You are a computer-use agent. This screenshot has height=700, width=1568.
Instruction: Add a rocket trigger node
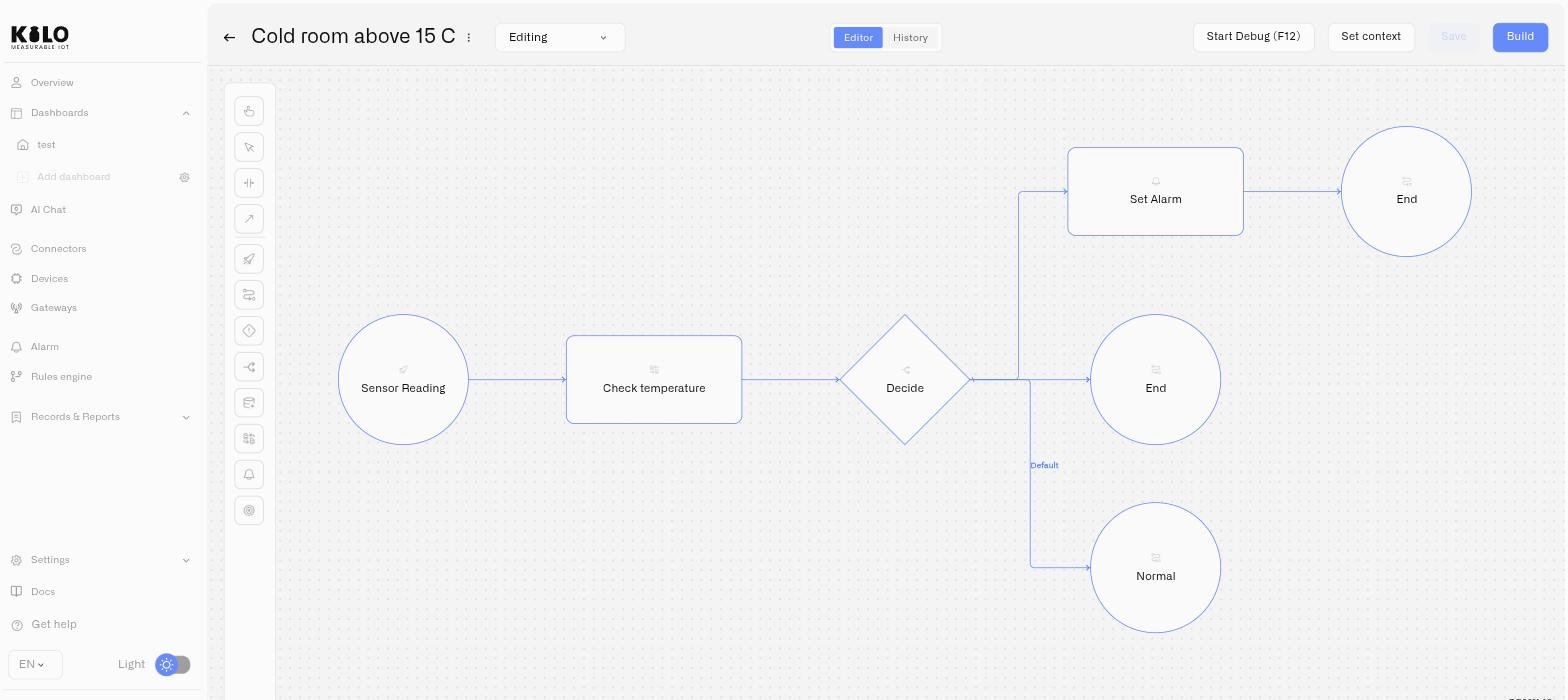[249, 259]
